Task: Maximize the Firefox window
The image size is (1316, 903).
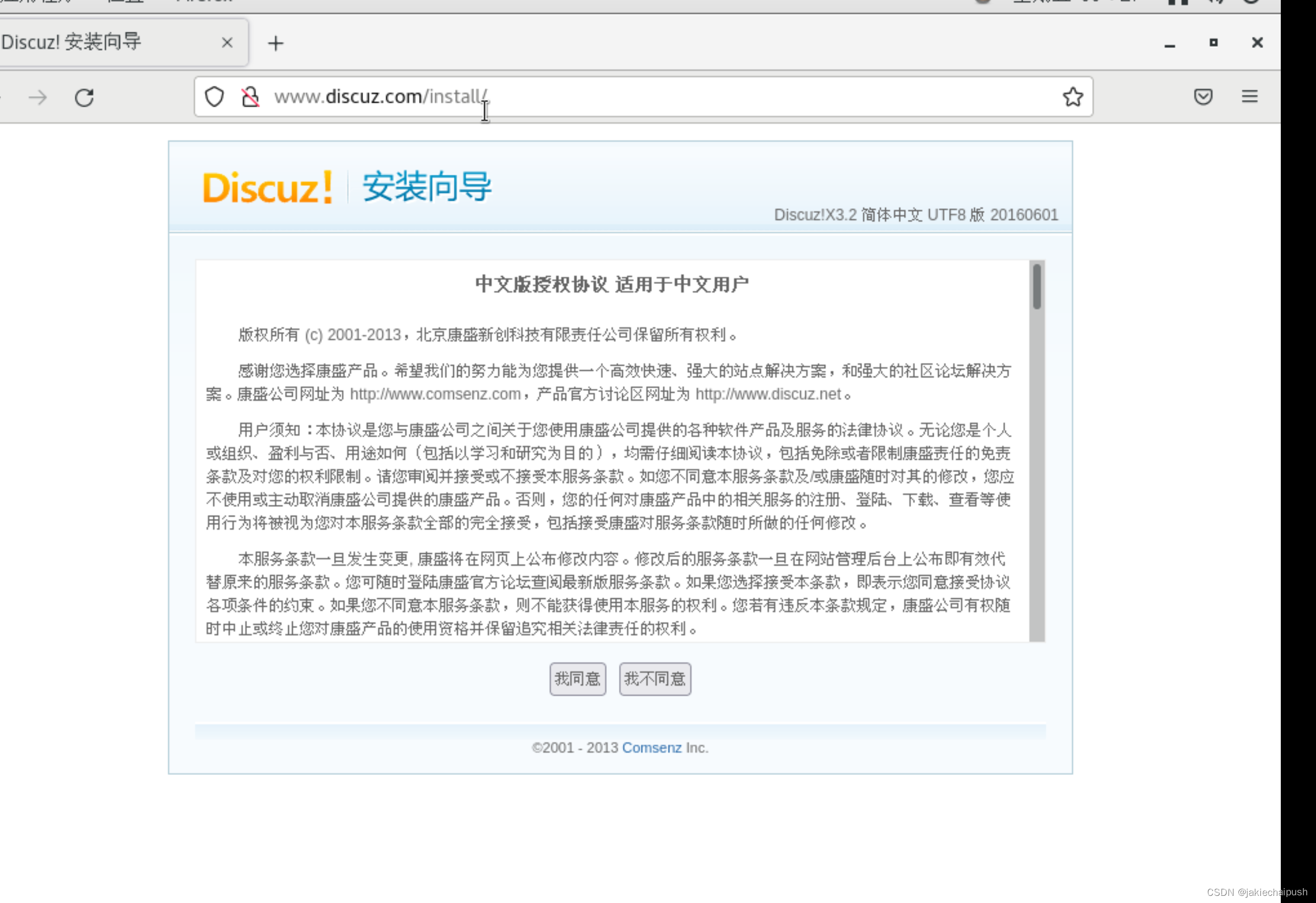Action: pos(1213,42)
